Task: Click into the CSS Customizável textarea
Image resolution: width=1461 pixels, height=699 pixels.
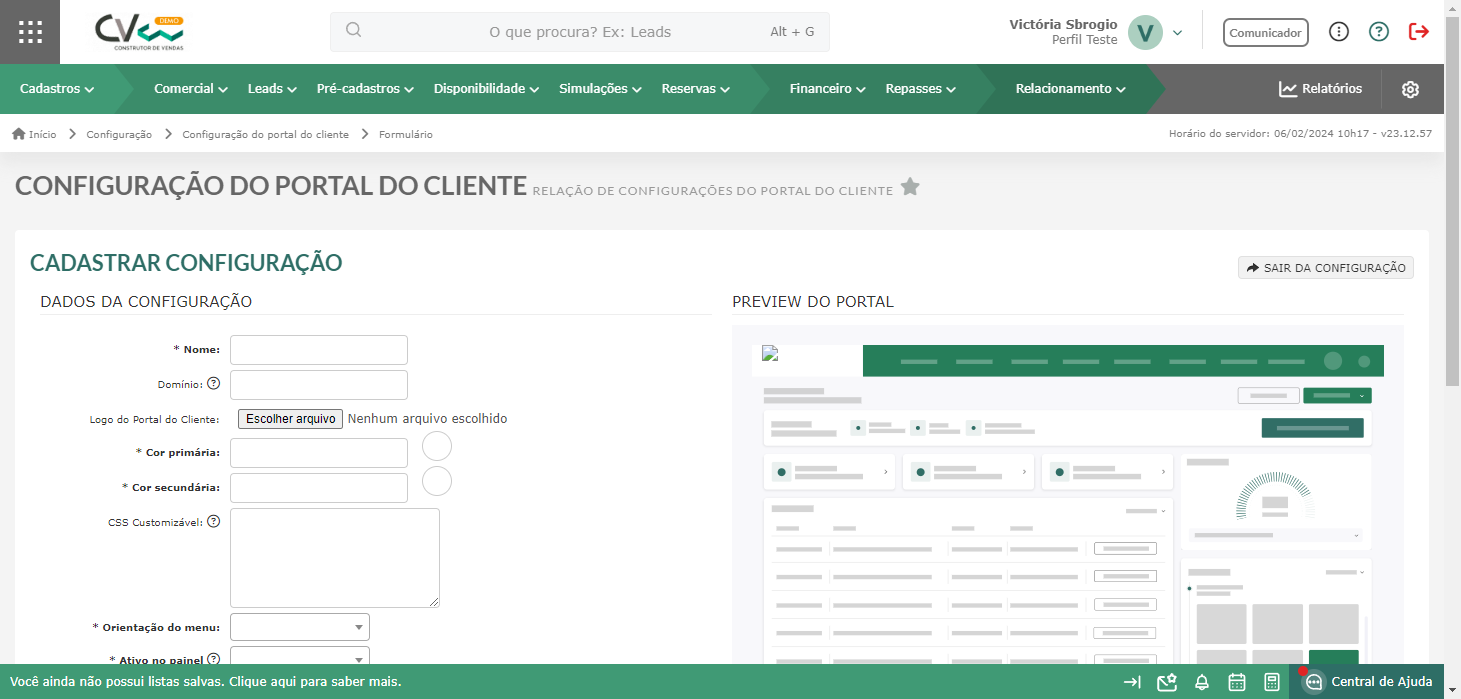Action: pyautogui.click(x=335, y=558)
